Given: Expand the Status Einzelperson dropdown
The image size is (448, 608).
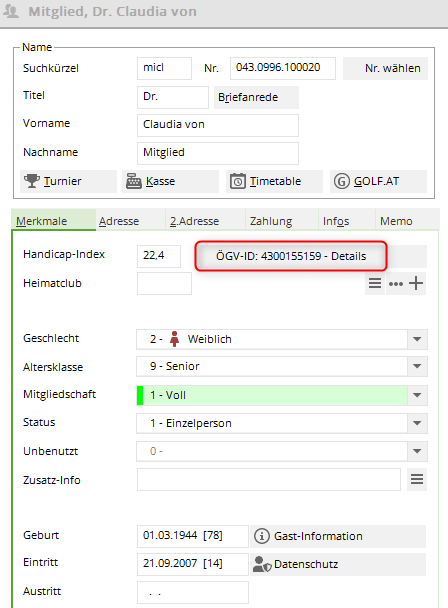Looking at the screenshot, I should coord(417,423).
